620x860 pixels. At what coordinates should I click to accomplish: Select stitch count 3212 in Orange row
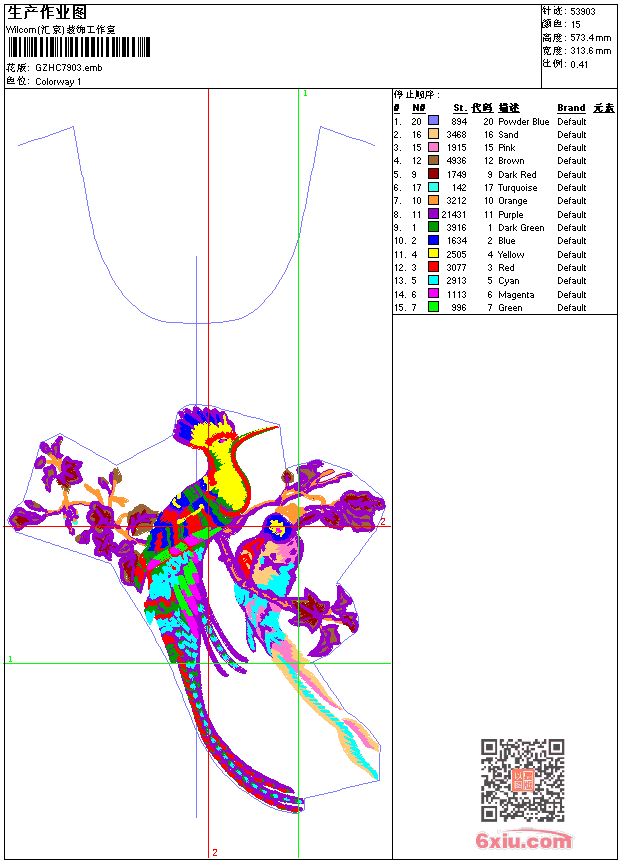point(456,201)
